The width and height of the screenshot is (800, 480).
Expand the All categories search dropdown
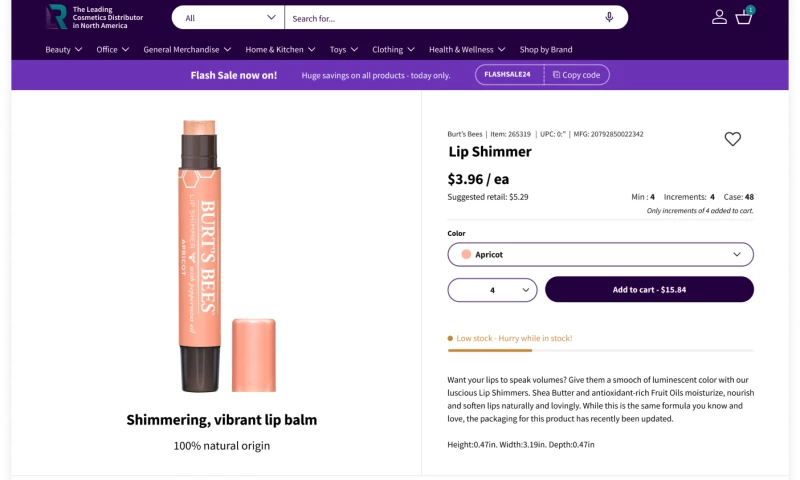point(229,17)
